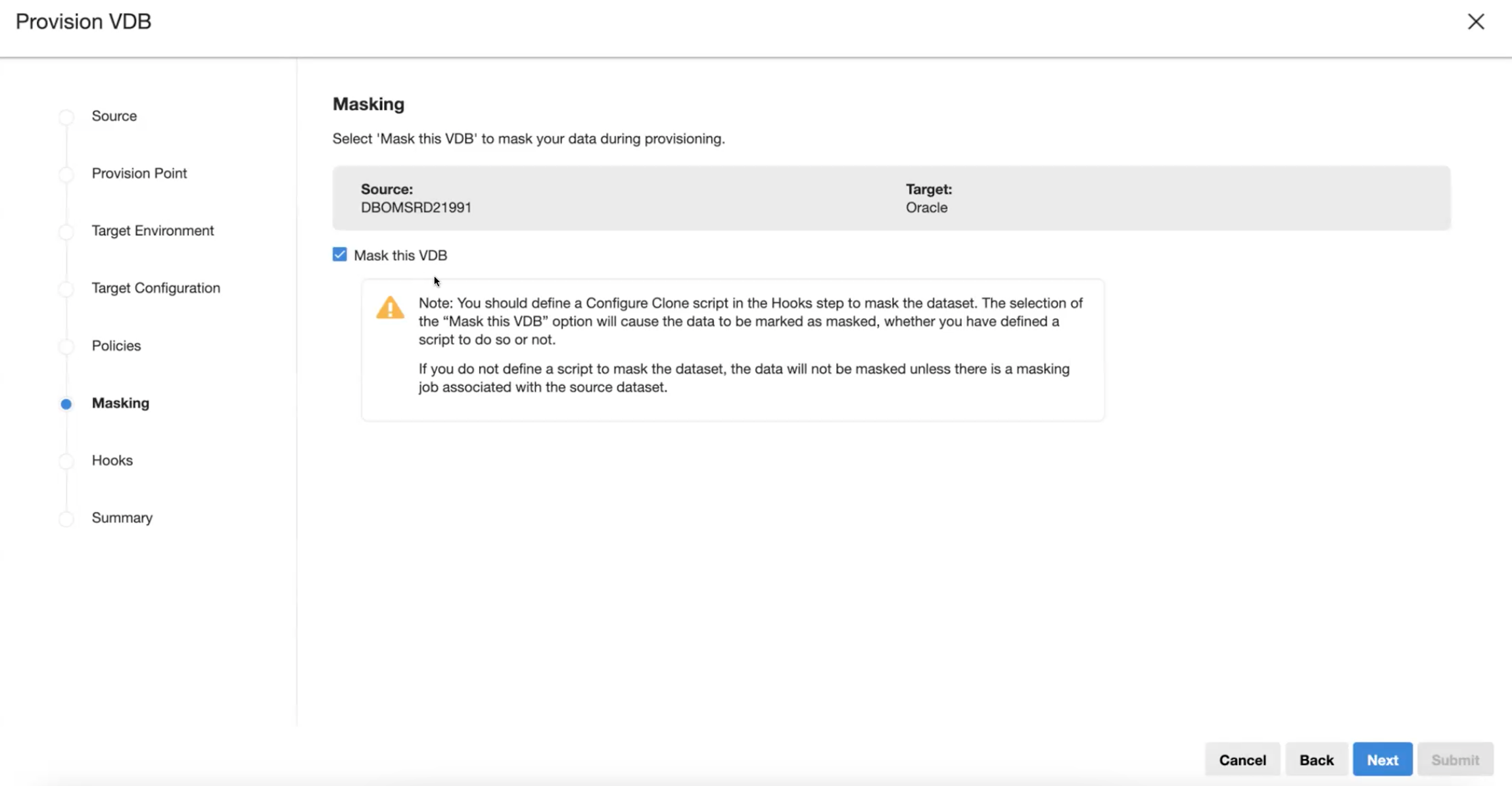The width and height of the screenshot is (1512, 786).
Task: Navigate to the Policies step
Action: 116,346
